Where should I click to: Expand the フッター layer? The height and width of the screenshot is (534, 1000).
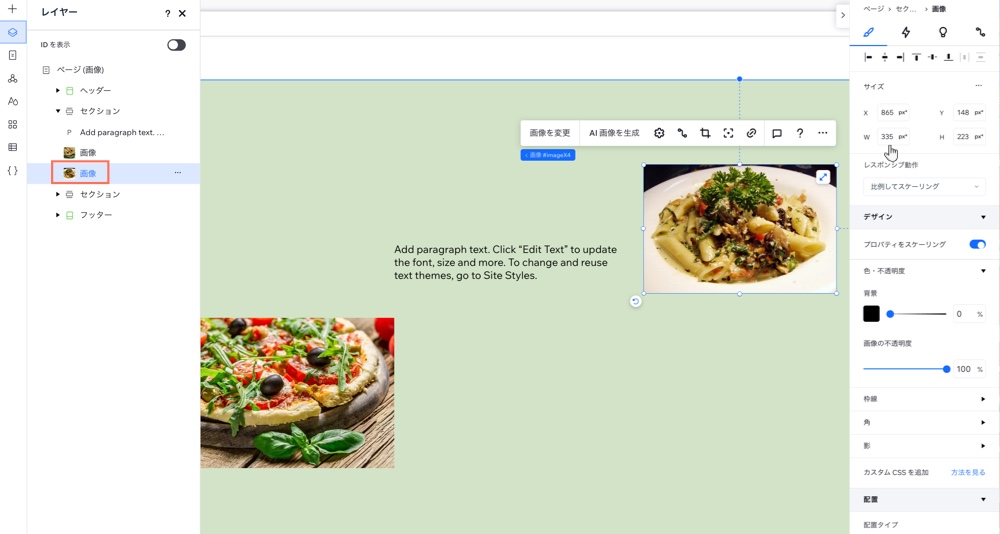click(x=57, y=215)
